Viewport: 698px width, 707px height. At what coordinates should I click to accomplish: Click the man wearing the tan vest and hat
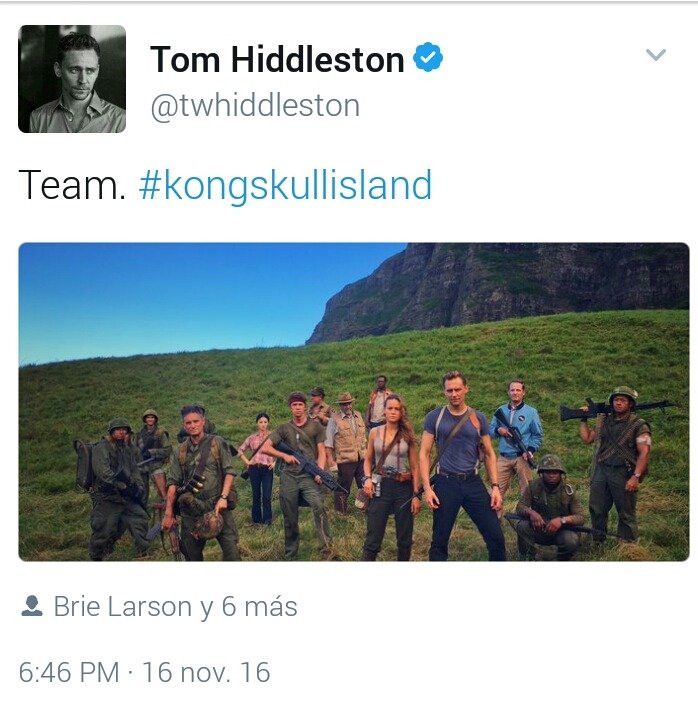(346, 446)
